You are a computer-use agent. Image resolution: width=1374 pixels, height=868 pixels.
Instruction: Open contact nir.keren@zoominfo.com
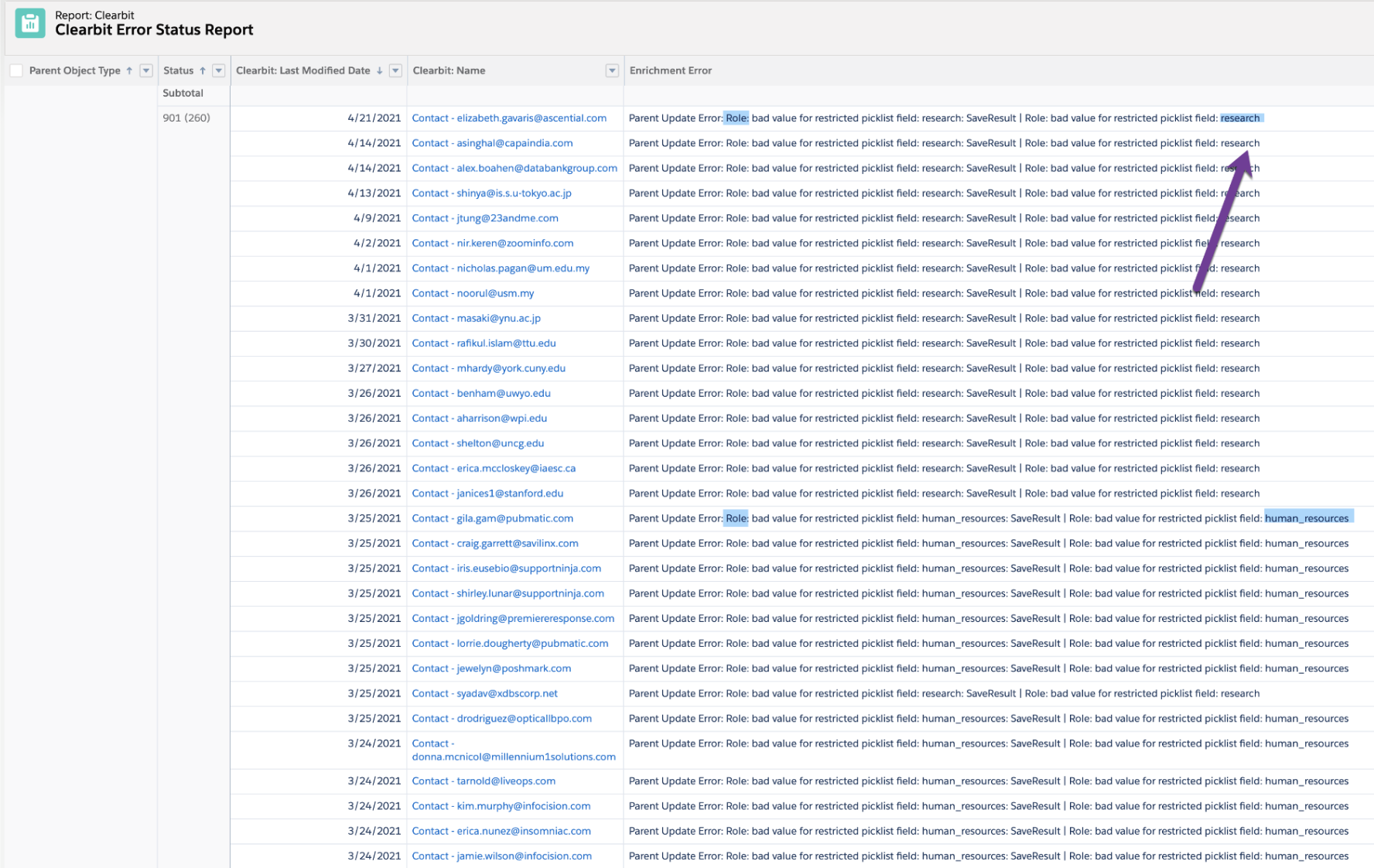[x=493, y=243]
